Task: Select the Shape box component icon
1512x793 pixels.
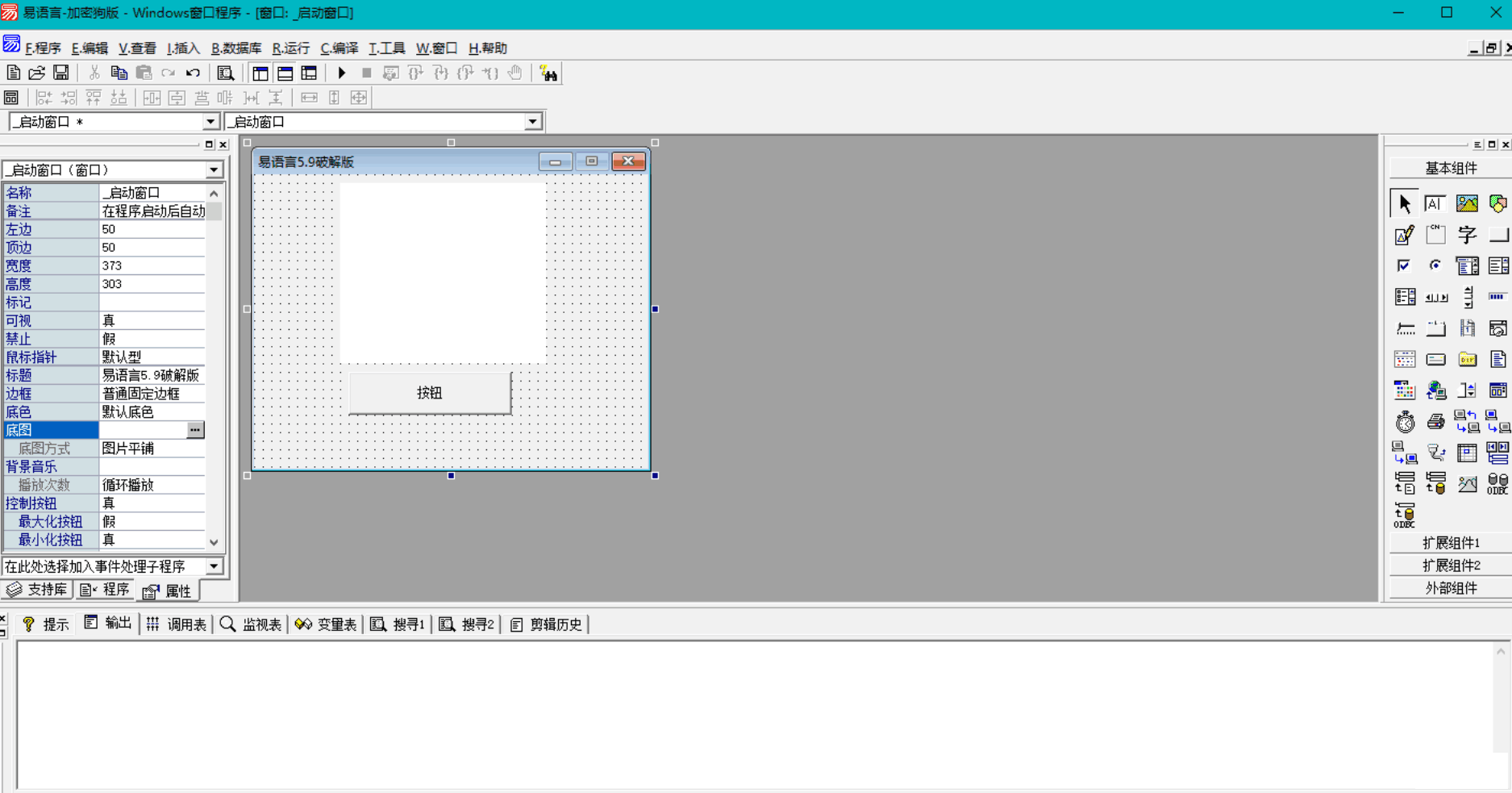Action: pyautogui.click(x=1498, y=203)
